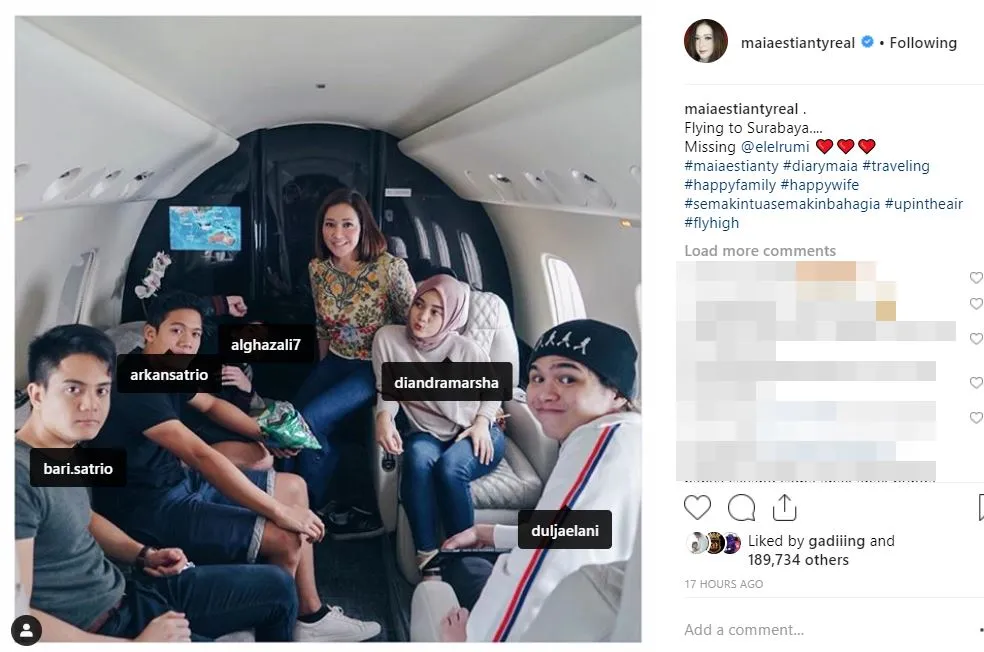Open the alghazali7 photo tag
The height and width of the screenshot is (652, 984).
click(266, 344)
